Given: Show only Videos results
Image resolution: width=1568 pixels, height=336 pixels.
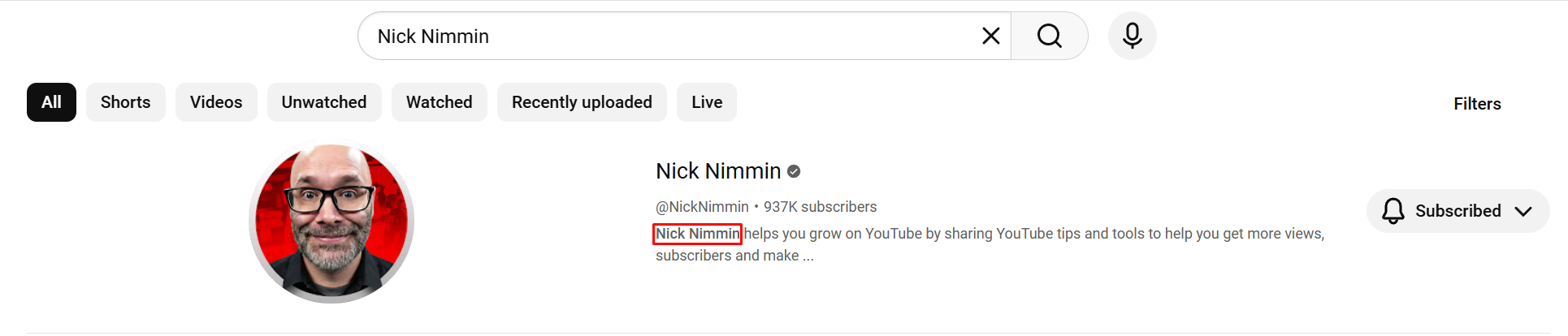Looking at the screenshot, I should click(216, 102).
